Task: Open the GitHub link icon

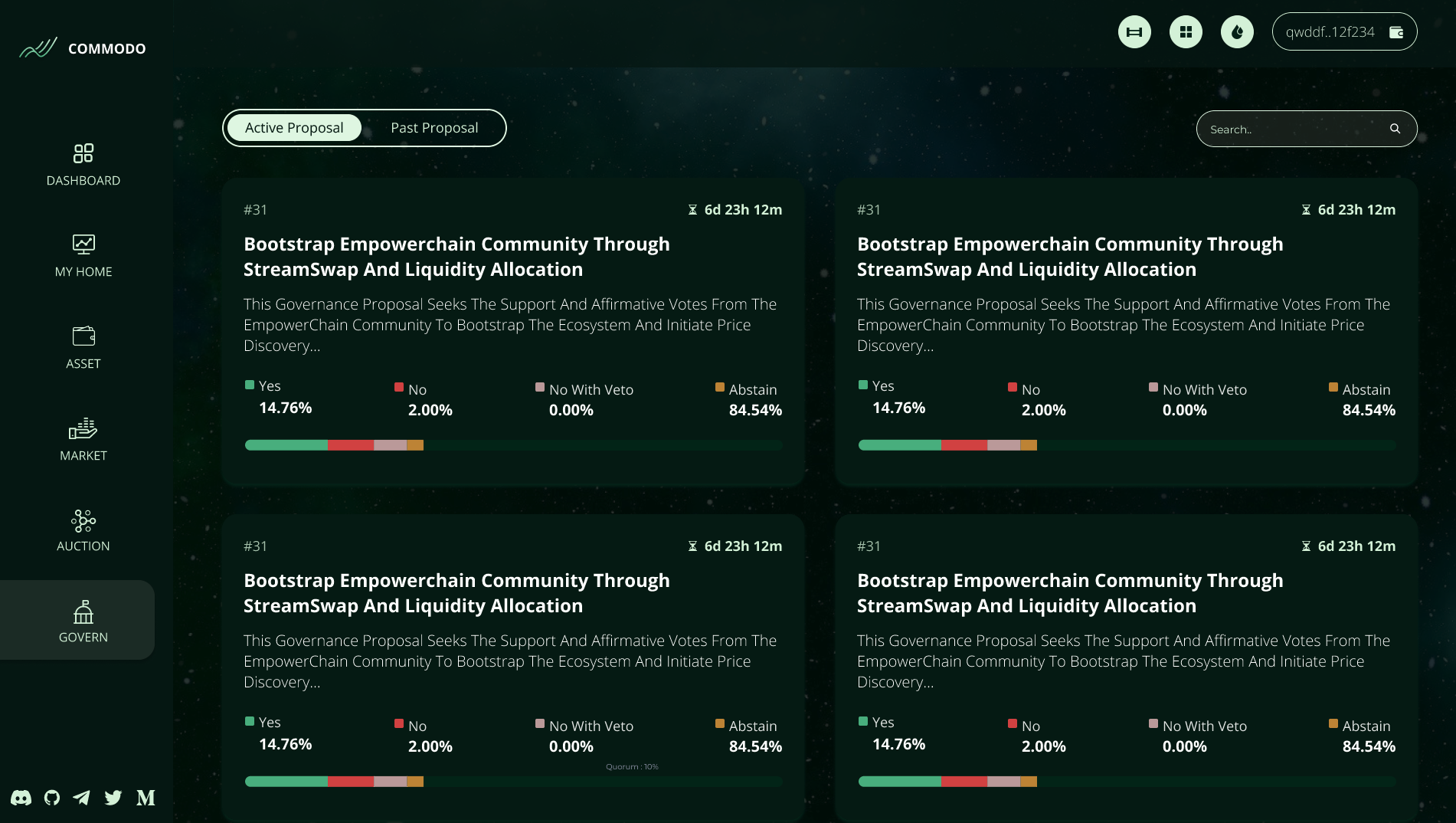Action: [x=52, y=798]
